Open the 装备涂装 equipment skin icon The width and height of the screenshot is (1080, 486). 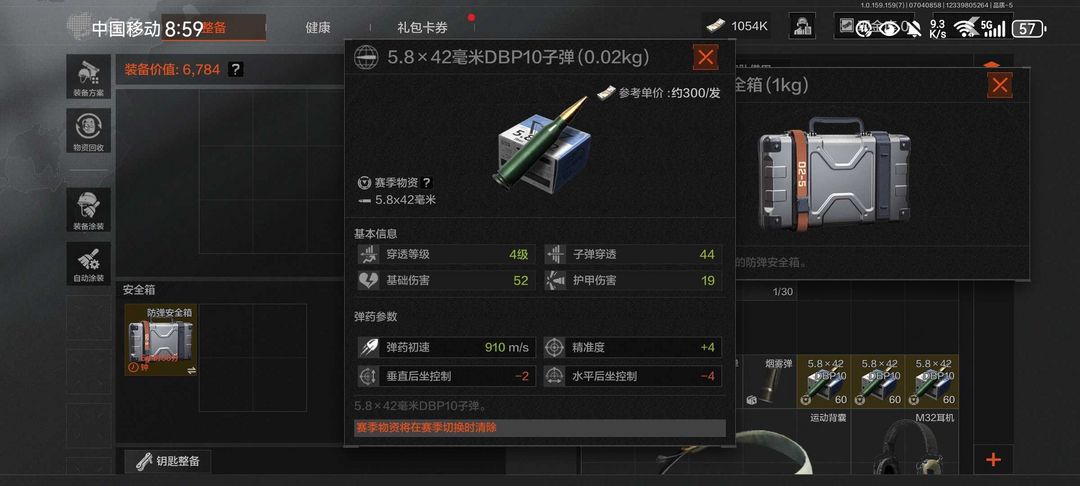point(88,210)
